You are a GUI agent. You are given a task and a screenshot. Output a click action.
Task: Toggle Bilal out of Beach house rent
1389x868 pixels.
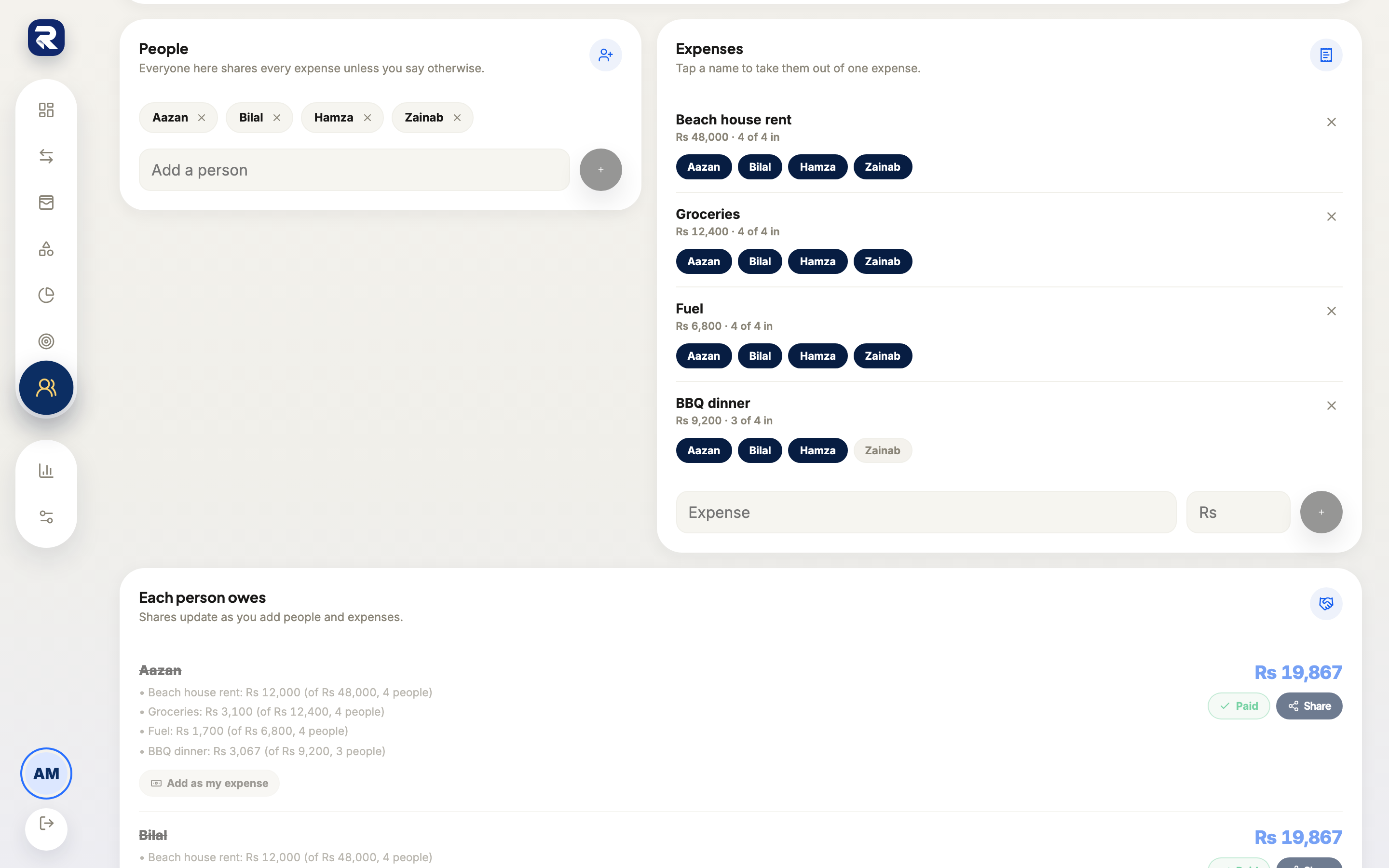(x=759, y=167)
